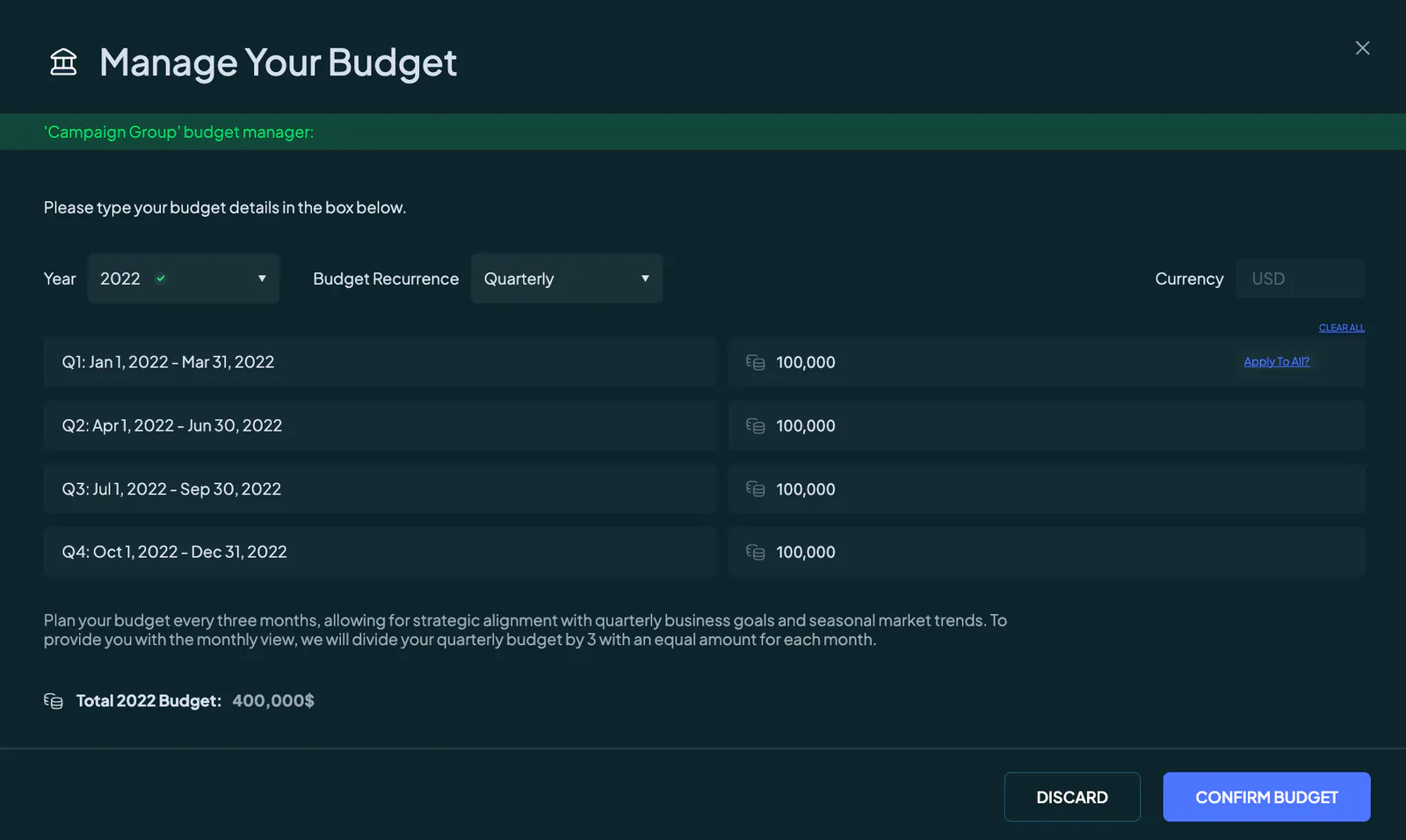Click the 'Please type your budget details' instruction text
Viewport: 1406px width, 840px height.
coord(225,207)
